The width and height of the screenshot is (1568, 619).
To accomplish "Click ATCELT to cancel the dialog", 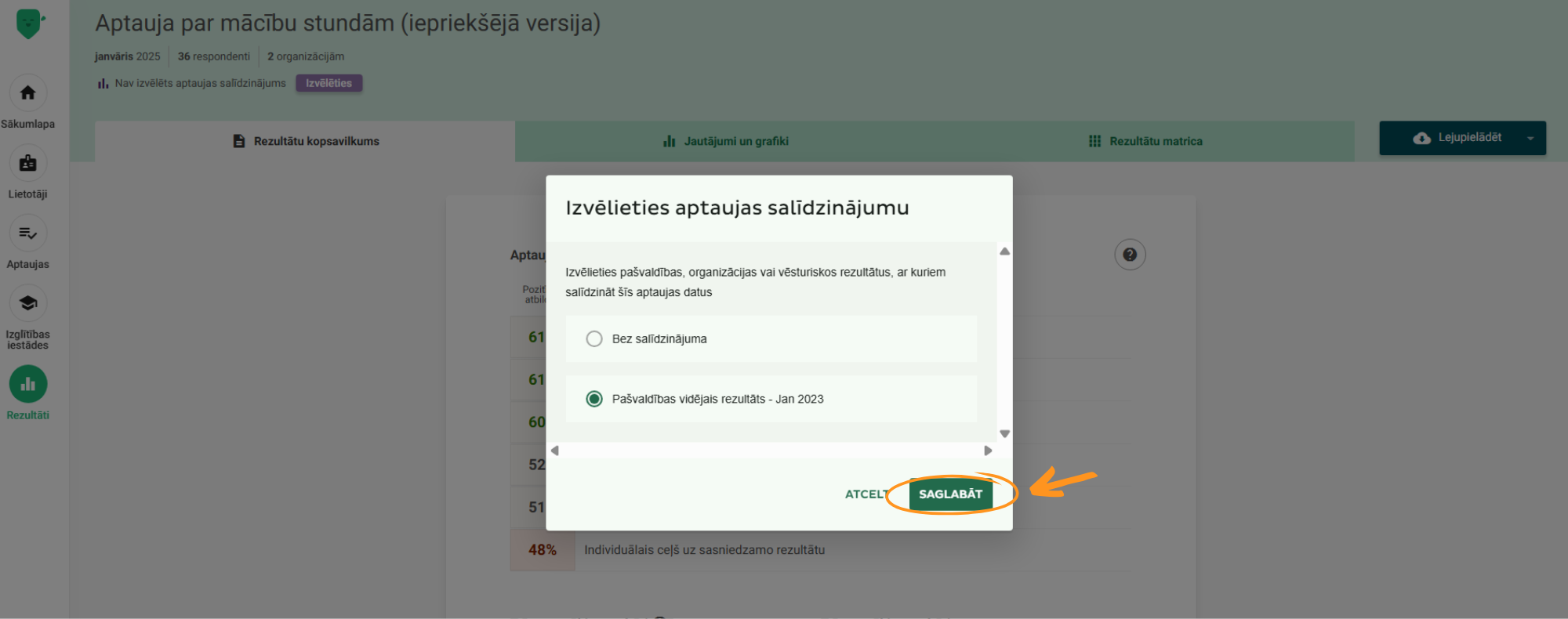I will (866, 494).
